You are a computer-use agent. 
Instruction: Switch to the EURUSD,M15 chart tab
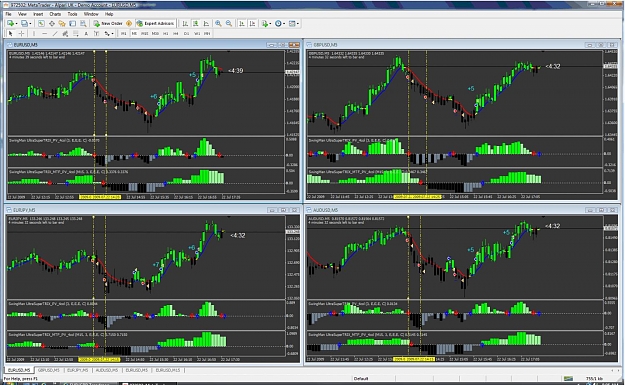[167, 370]
